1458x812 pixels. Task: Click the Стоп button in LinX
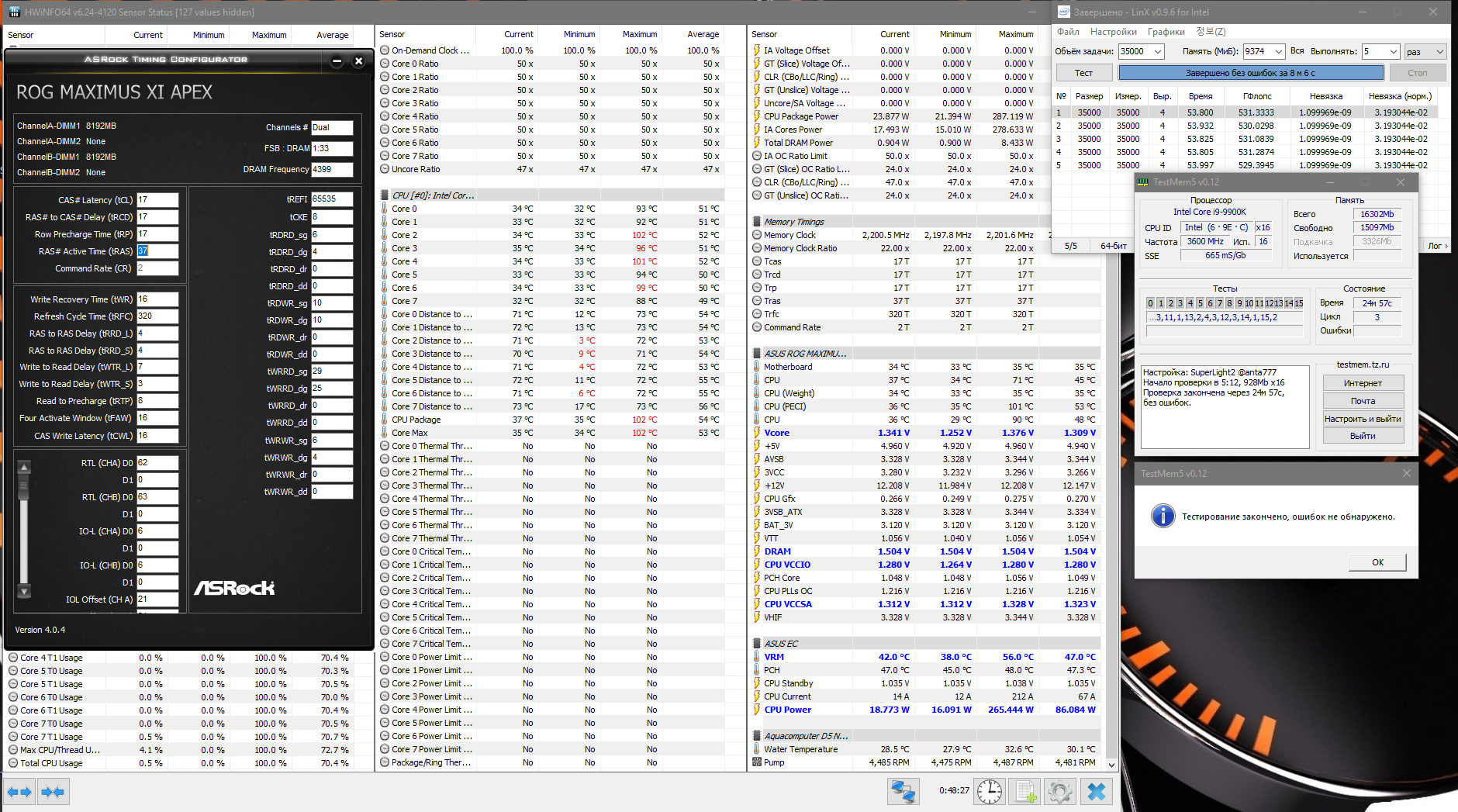[x=1418, y=73]
